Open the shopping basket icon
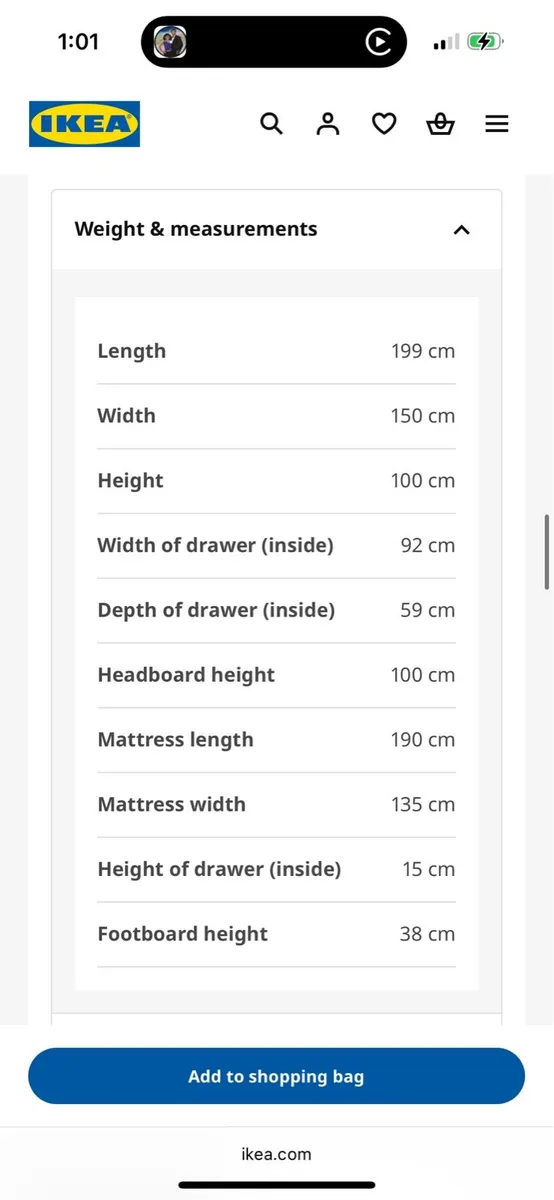This screenshot has width=554, height=1200. [x=440, y=124]
